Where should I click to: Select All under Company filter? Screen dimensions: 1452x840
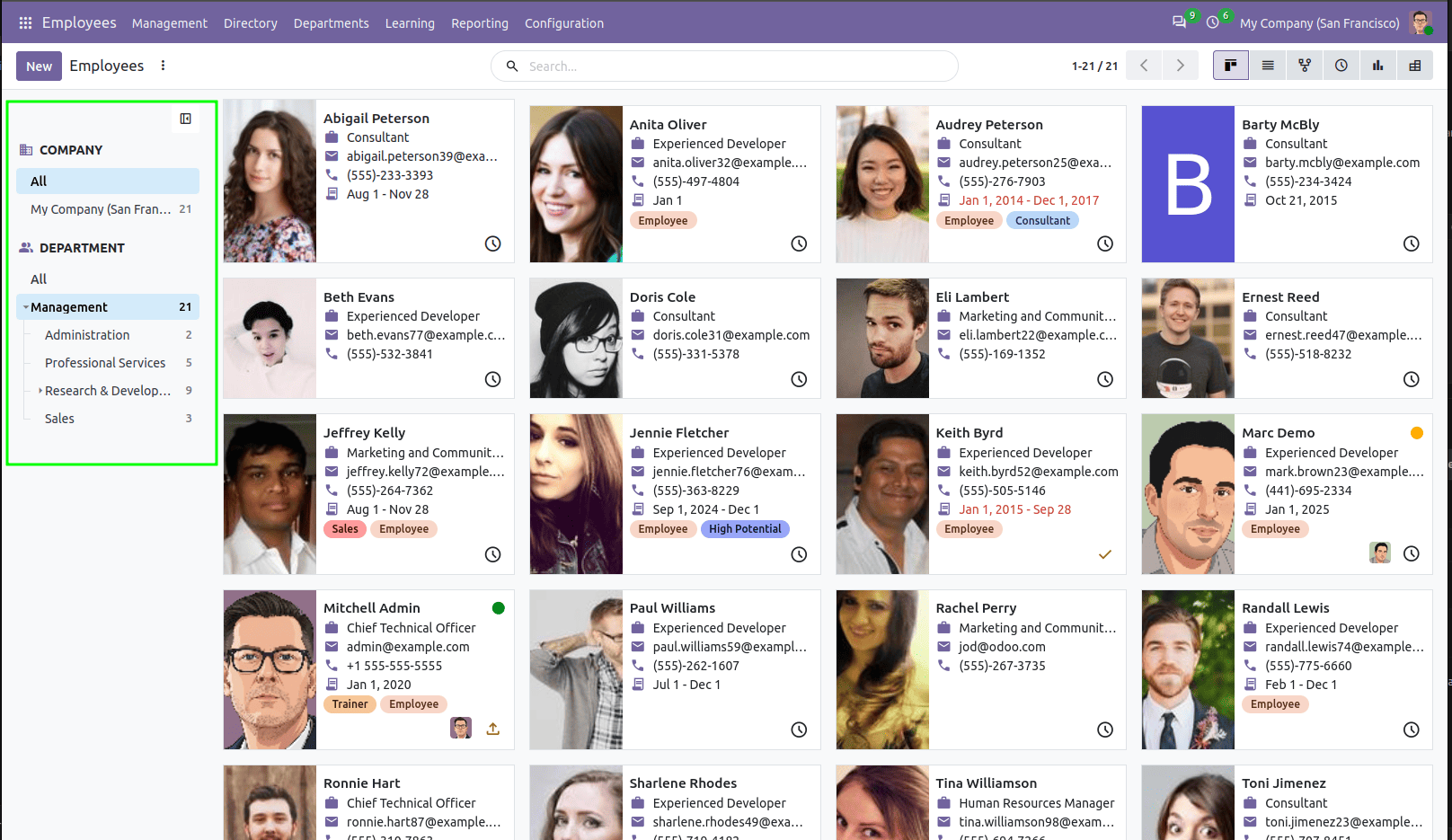click(x=108, y=181)
